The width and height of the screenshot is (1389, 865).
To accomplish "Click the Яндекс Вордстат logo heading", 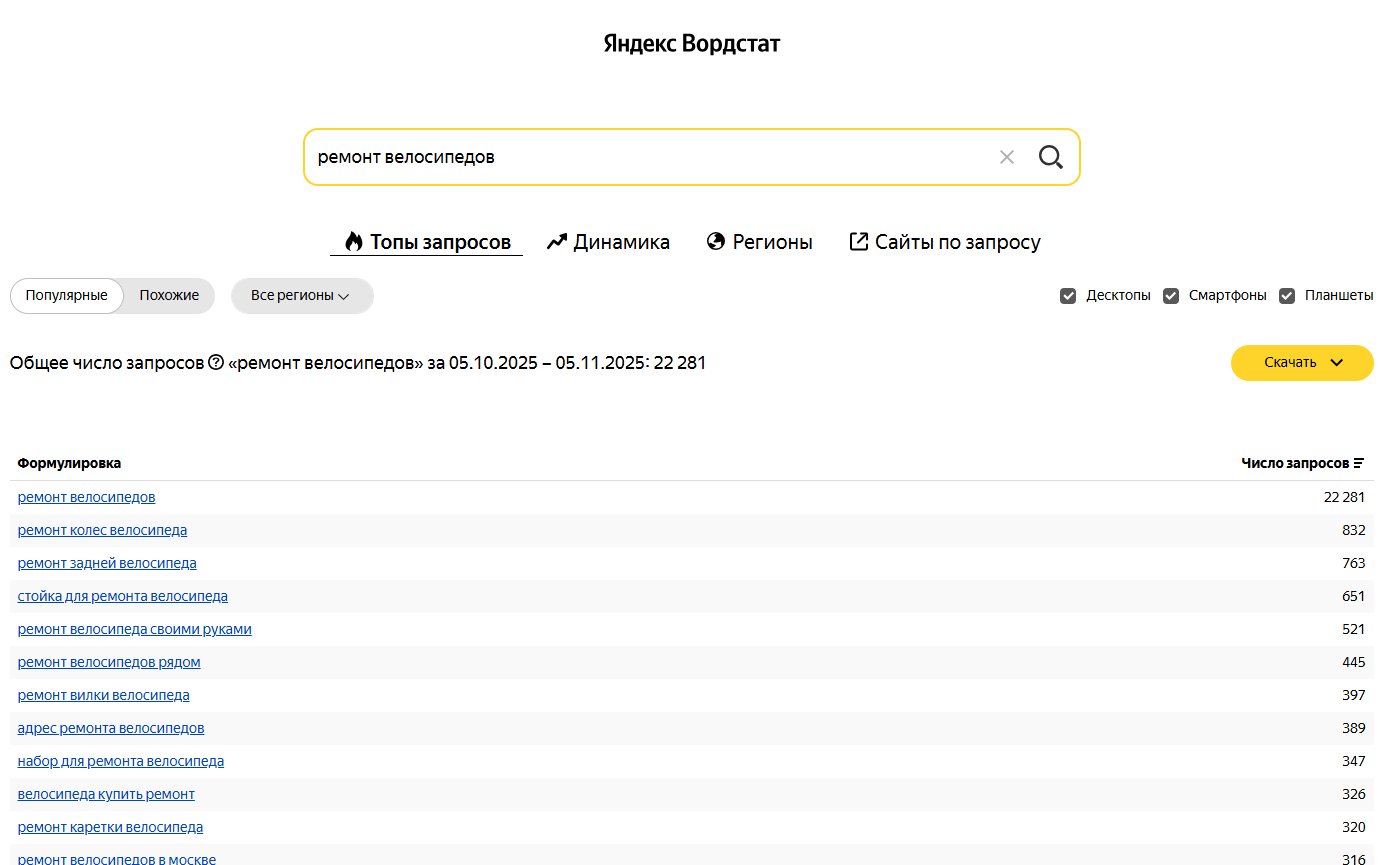I will tap(692, 44).
